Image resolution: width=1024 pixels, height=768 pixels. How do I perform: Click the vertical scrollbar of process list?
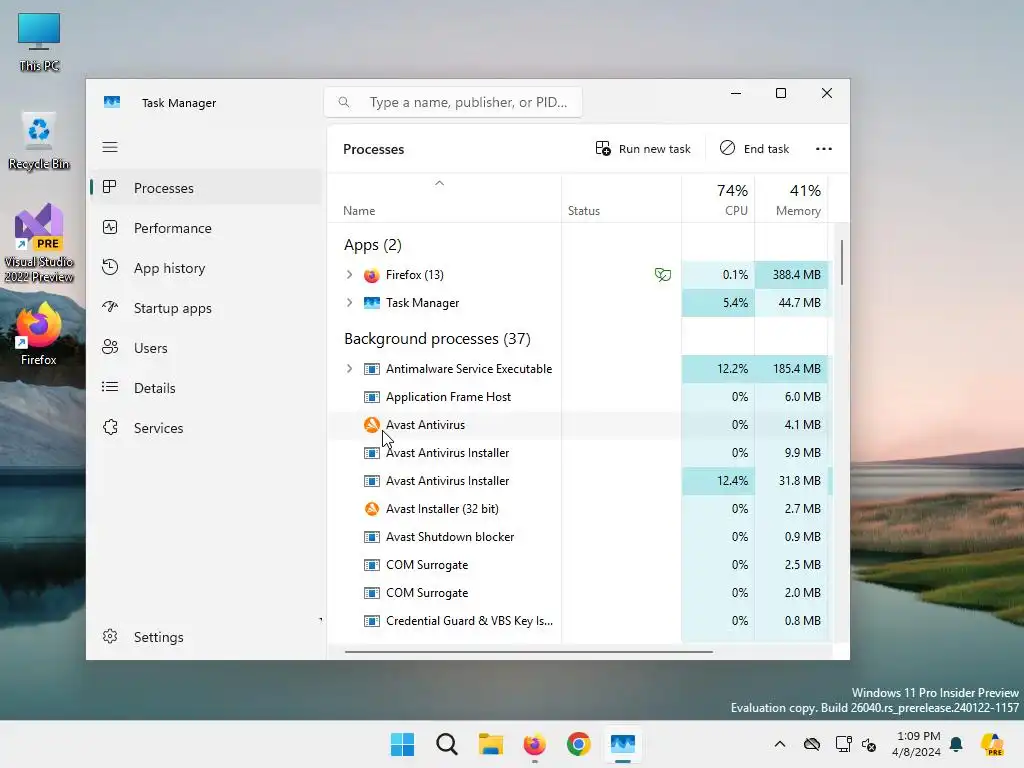842,263
